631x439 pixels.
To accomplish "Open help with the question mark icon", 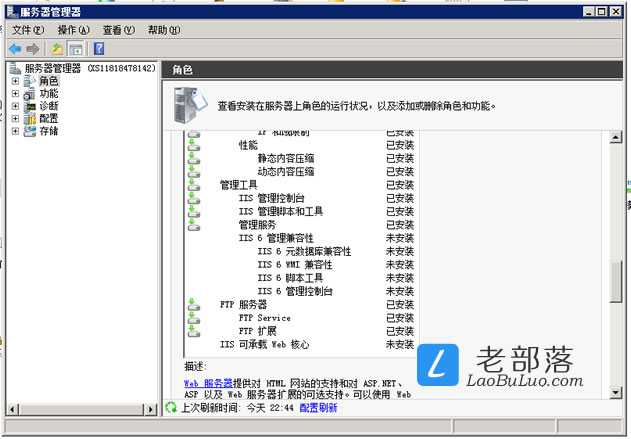I will 99,49.
